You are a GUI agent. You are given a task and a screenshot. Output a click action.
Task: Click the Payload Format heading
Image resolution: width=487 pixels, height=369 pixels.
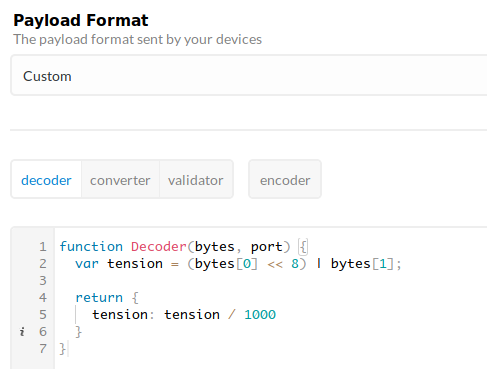point(81,20)
